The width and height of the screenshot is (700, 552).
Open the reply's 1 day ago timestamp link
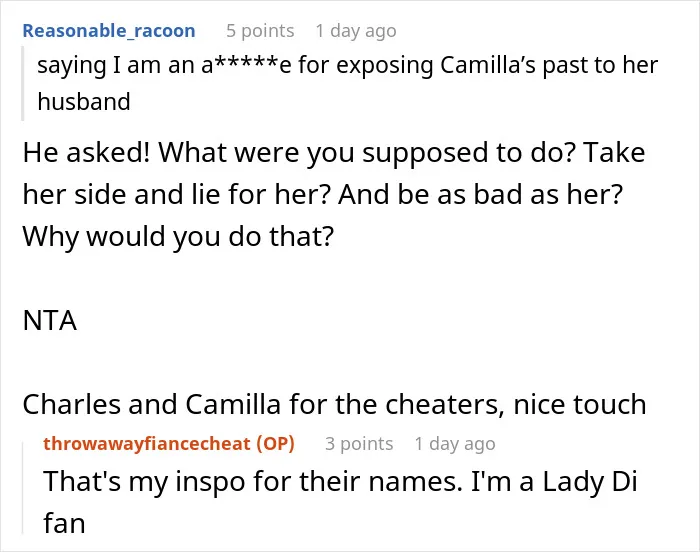(x=455, y=443)
